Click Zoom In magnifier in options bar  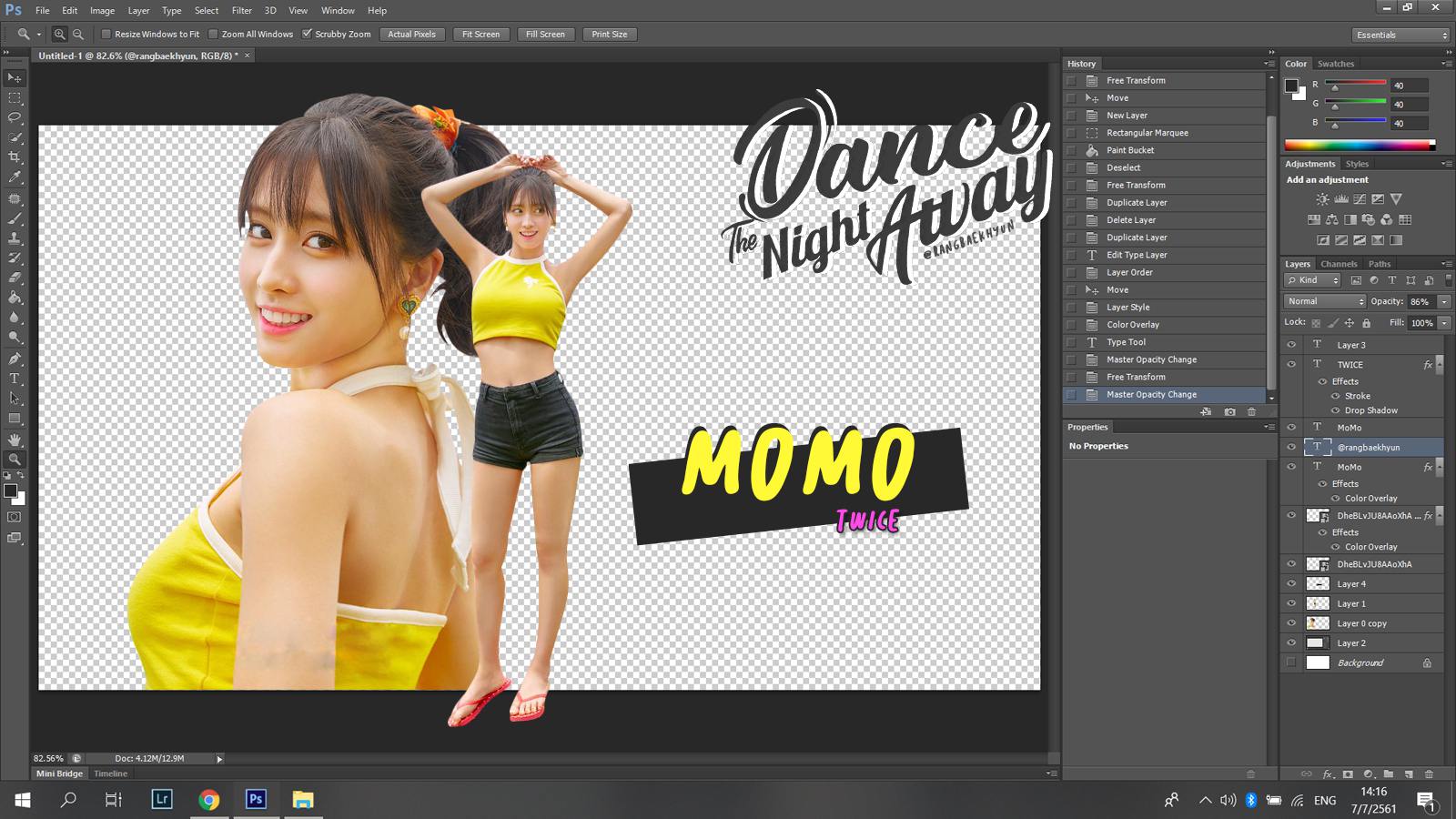coord(59,35)
